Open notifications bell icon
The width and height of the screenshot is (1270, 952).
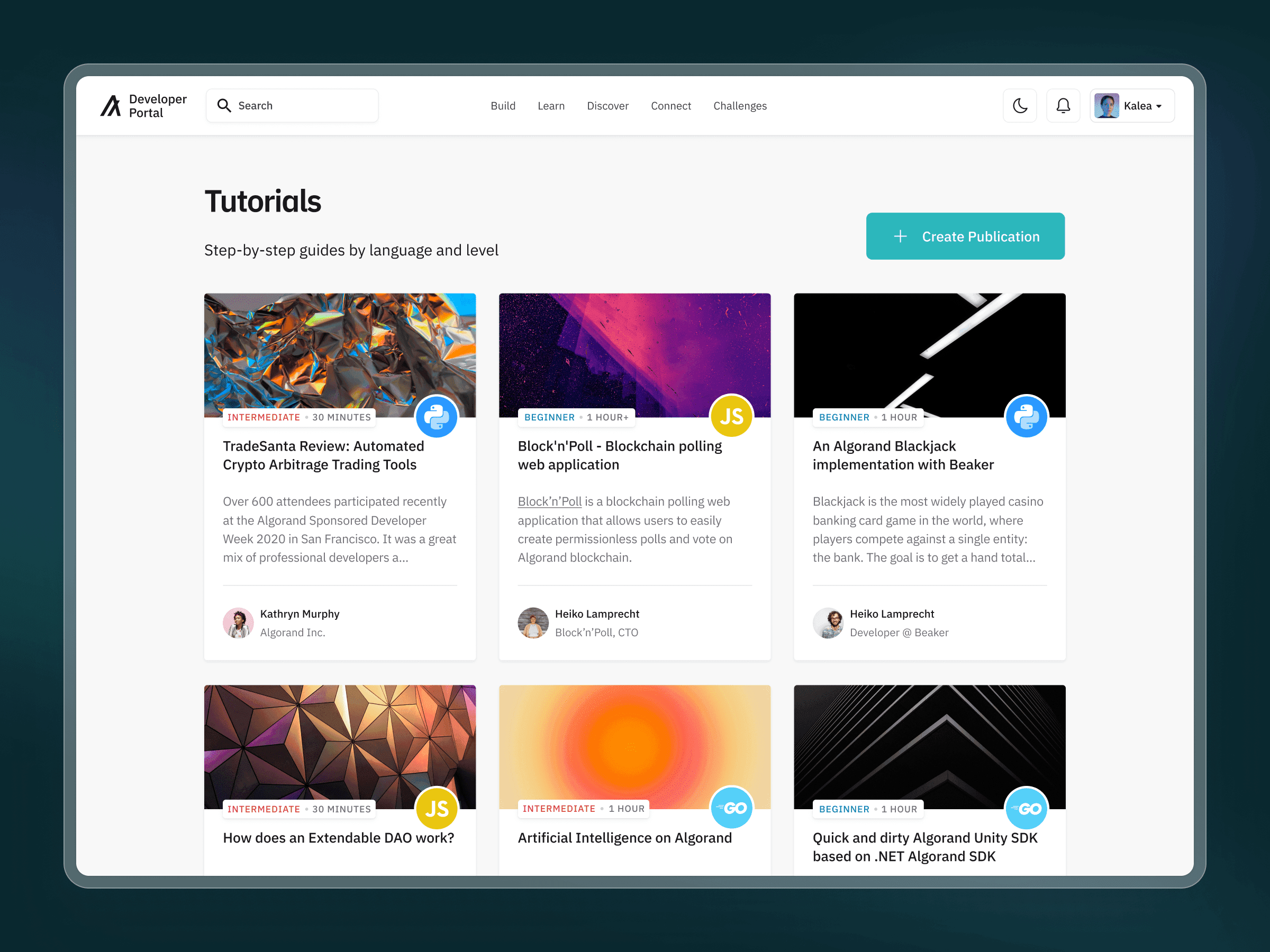[1063, 106]
